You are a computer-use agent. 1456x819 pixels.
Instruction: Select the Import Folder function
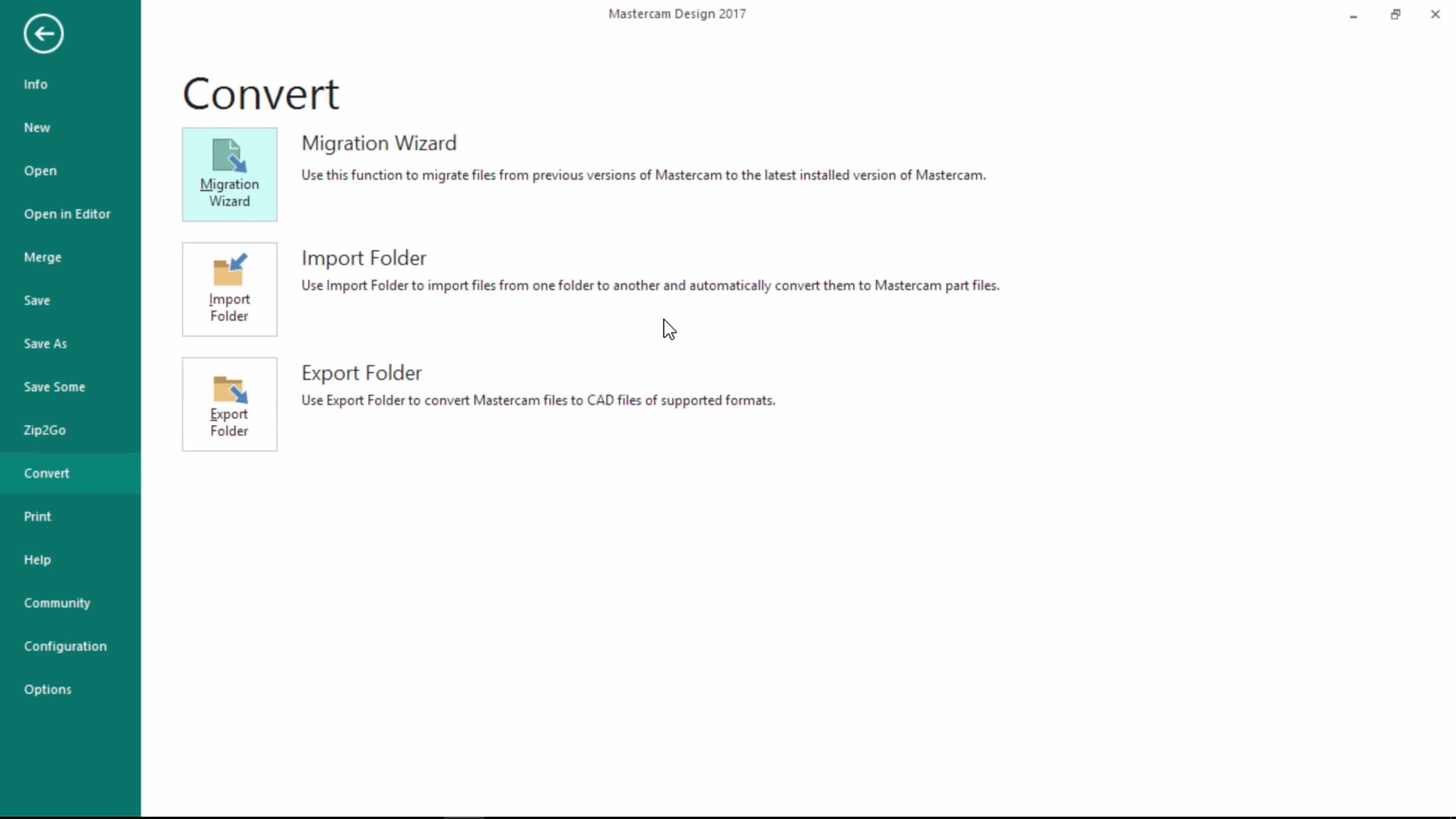(x=229, y=288)
